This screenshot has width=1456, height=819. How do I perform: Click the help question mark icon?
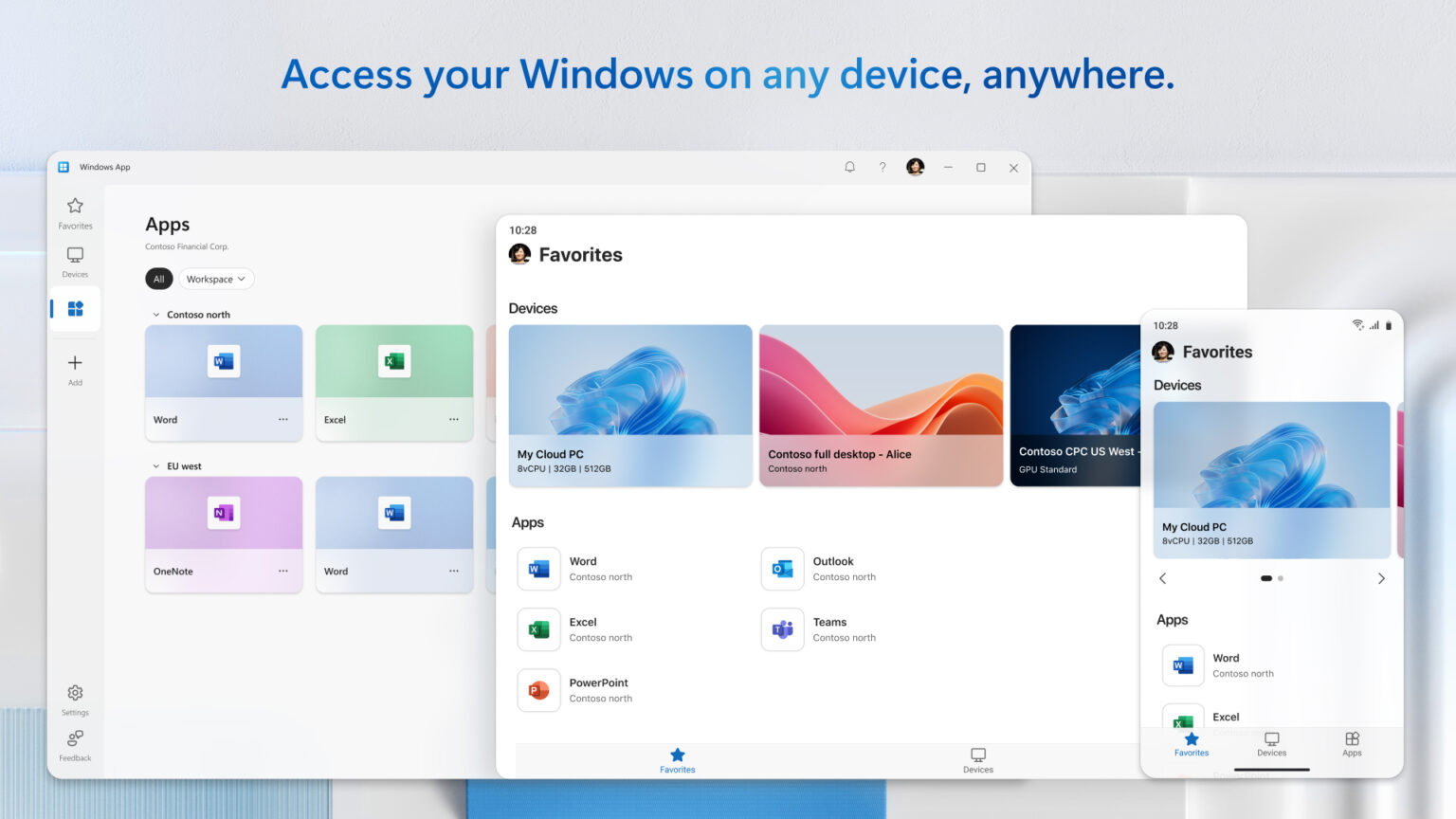click(x=883, y=167)
